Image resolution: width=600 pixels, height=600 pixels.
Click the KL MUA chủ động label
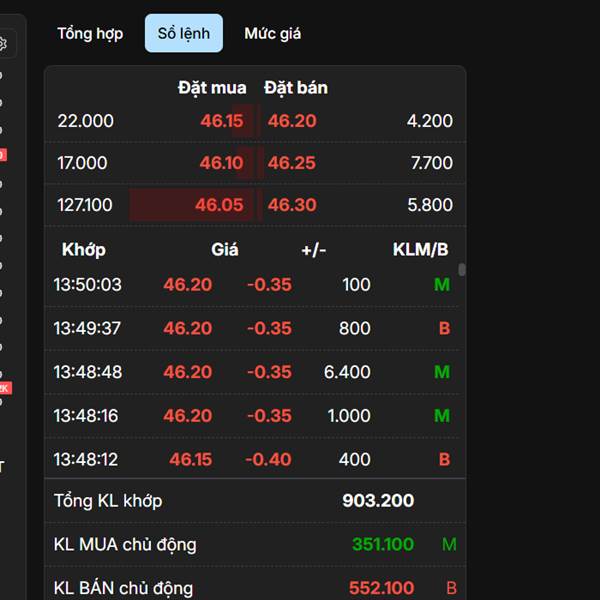(x=125, y=545)
